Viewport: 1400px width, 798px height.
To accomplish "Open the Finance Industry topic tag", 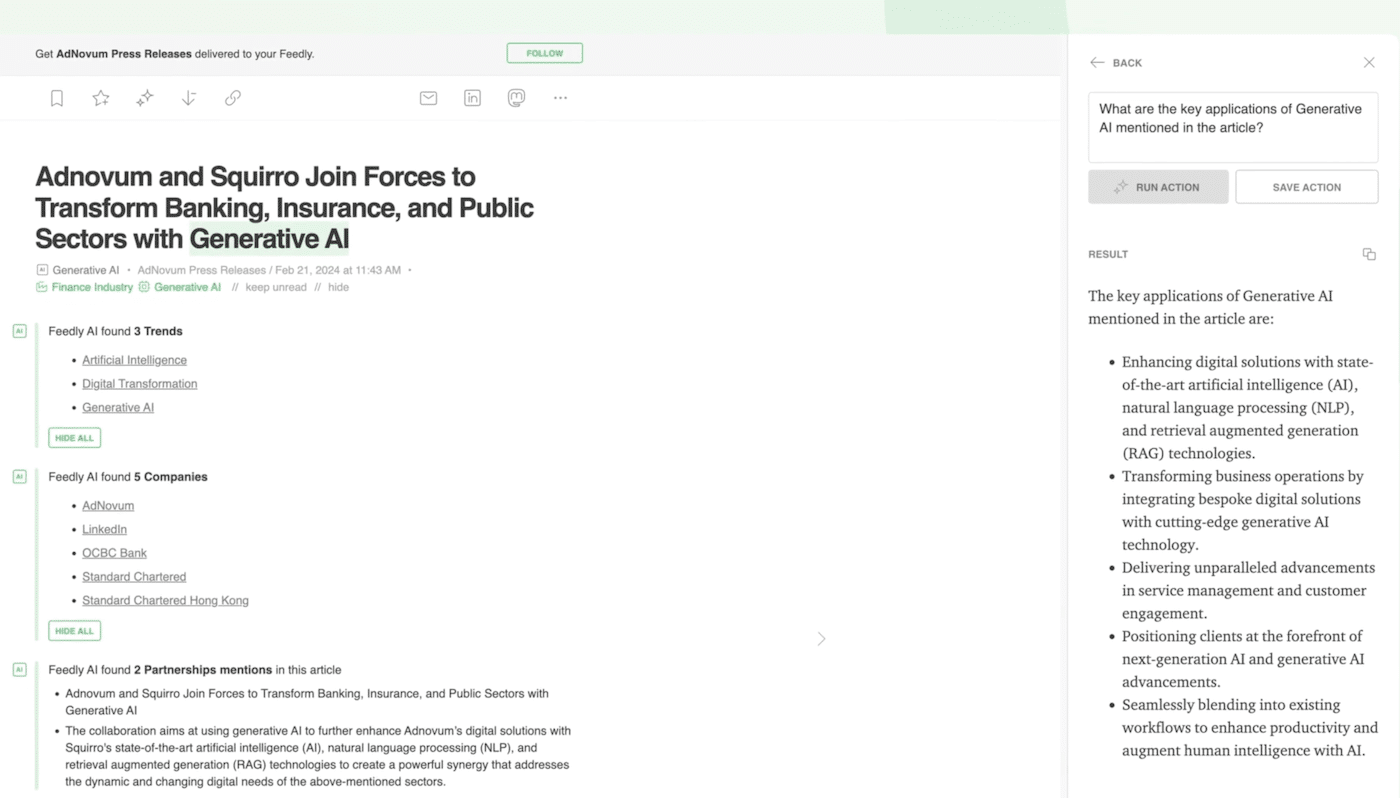I will point(92,287).
